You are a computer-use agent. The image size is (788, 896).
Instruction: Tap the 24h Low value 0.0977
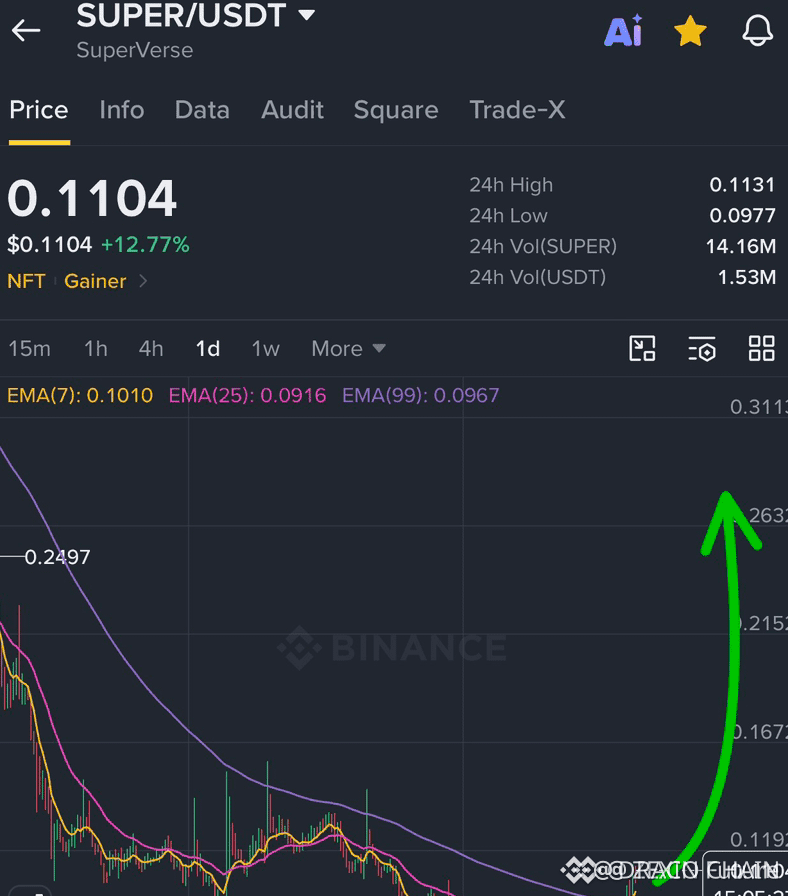point(742,215)
